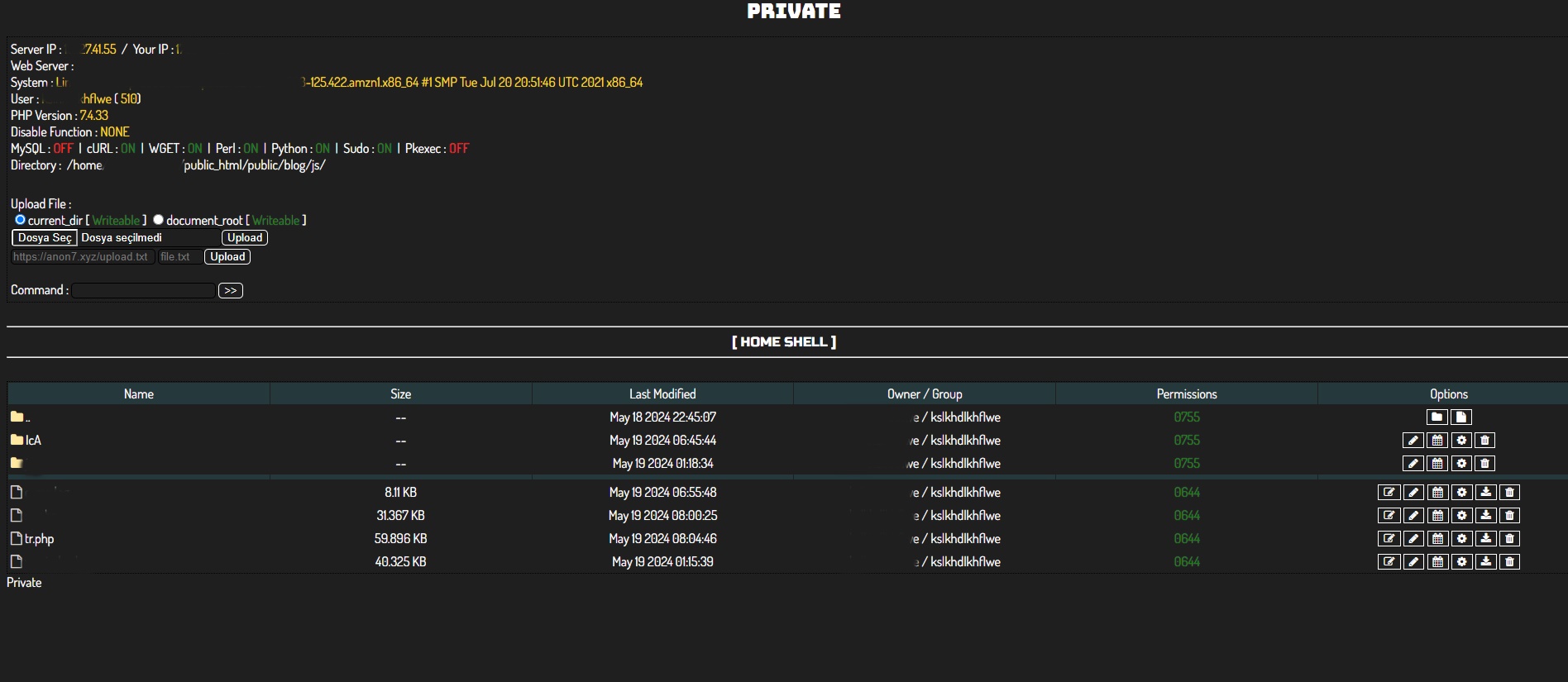
Task: Click the download icon for the 40.325 KB file
Action: click(x=1486, y=562)
